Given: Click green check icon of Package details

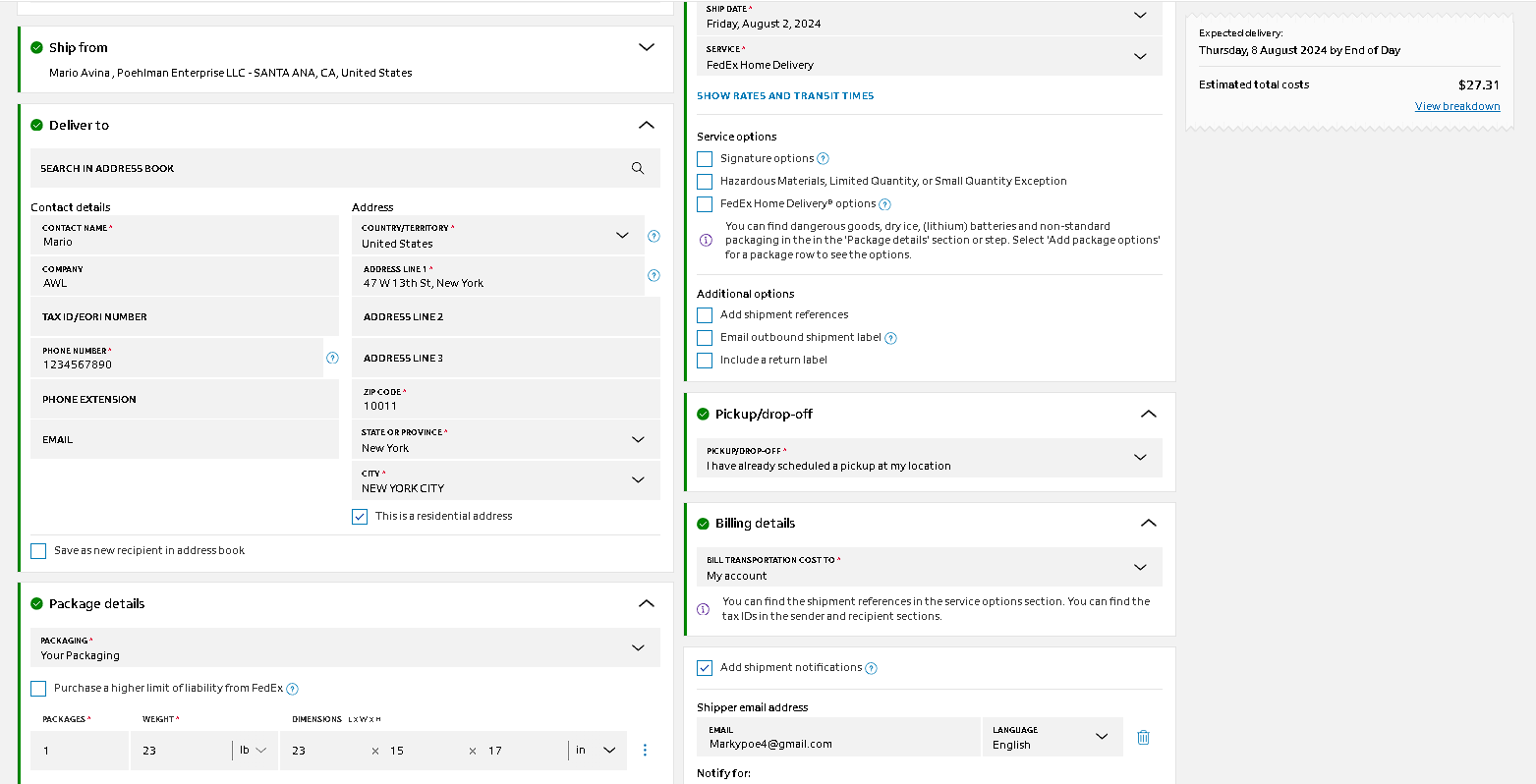Looking at the screenshot, I should tap(37, 603).
